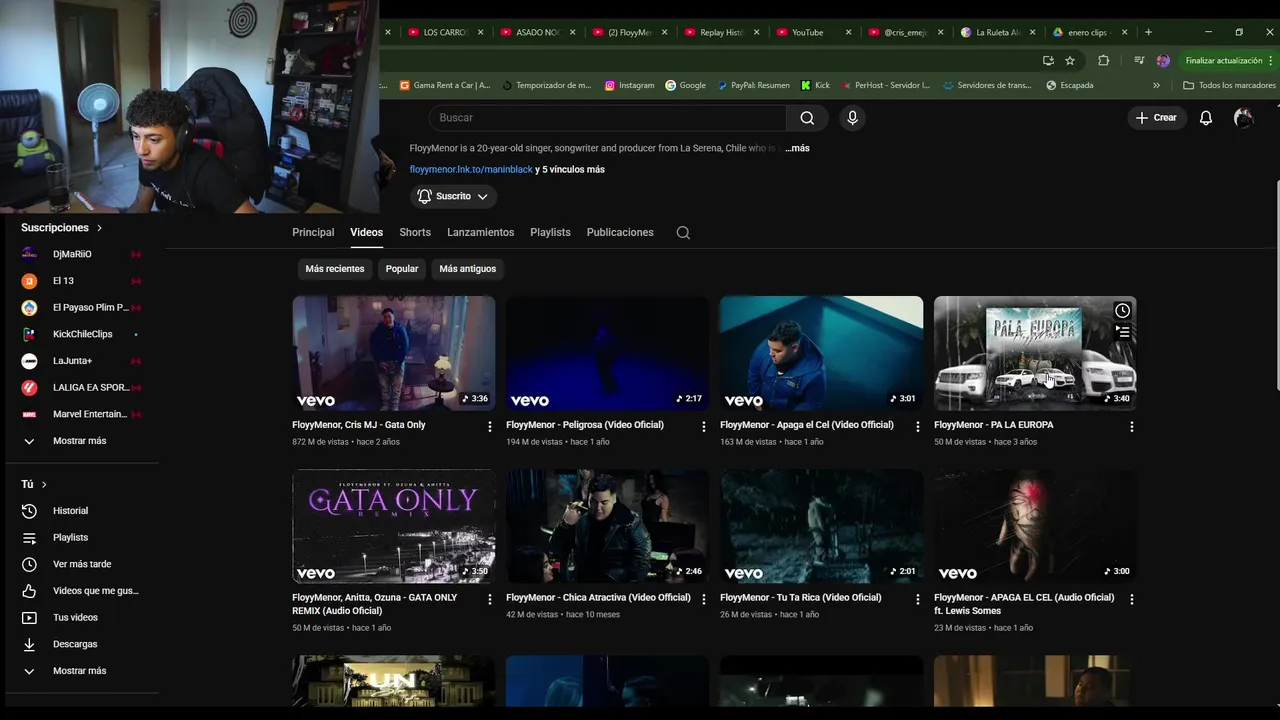This screenshot has width=1280, height=720.
Task: Open the Suscrito dropdown
Action: tap(453, 197)
